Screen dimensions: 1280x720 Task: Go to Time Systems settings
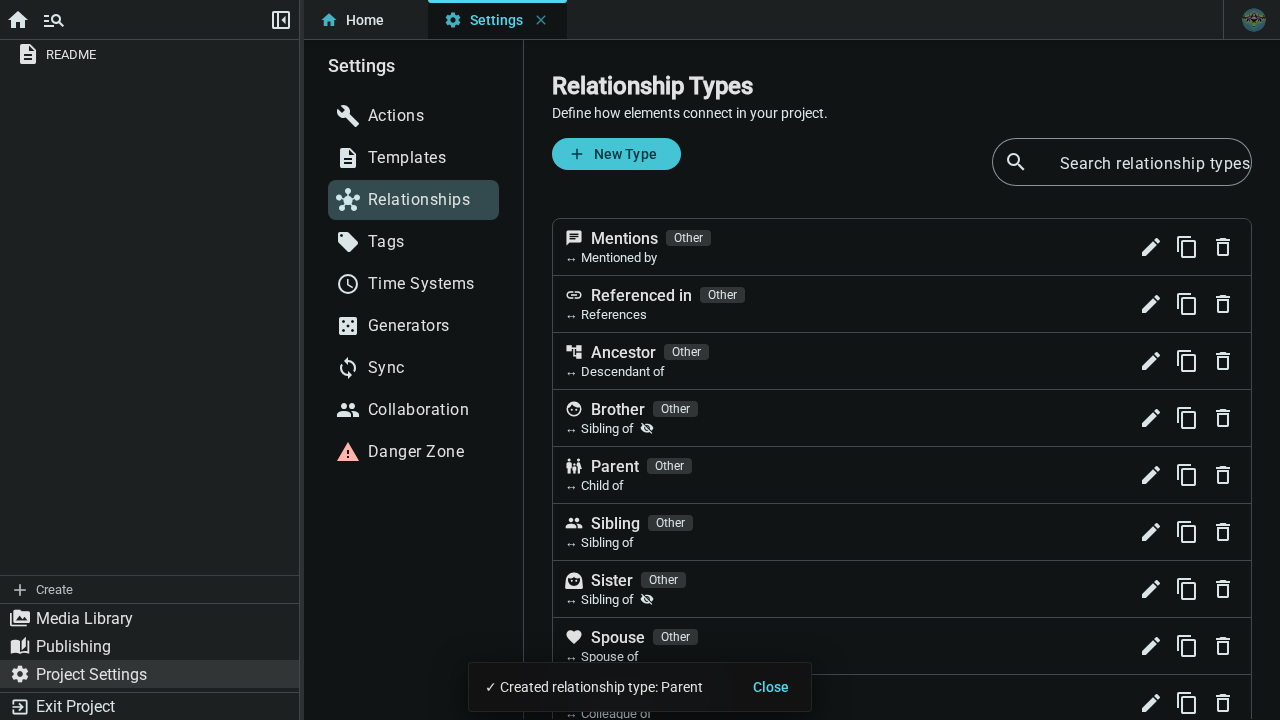pyautogui.click(x=413, y=284)
